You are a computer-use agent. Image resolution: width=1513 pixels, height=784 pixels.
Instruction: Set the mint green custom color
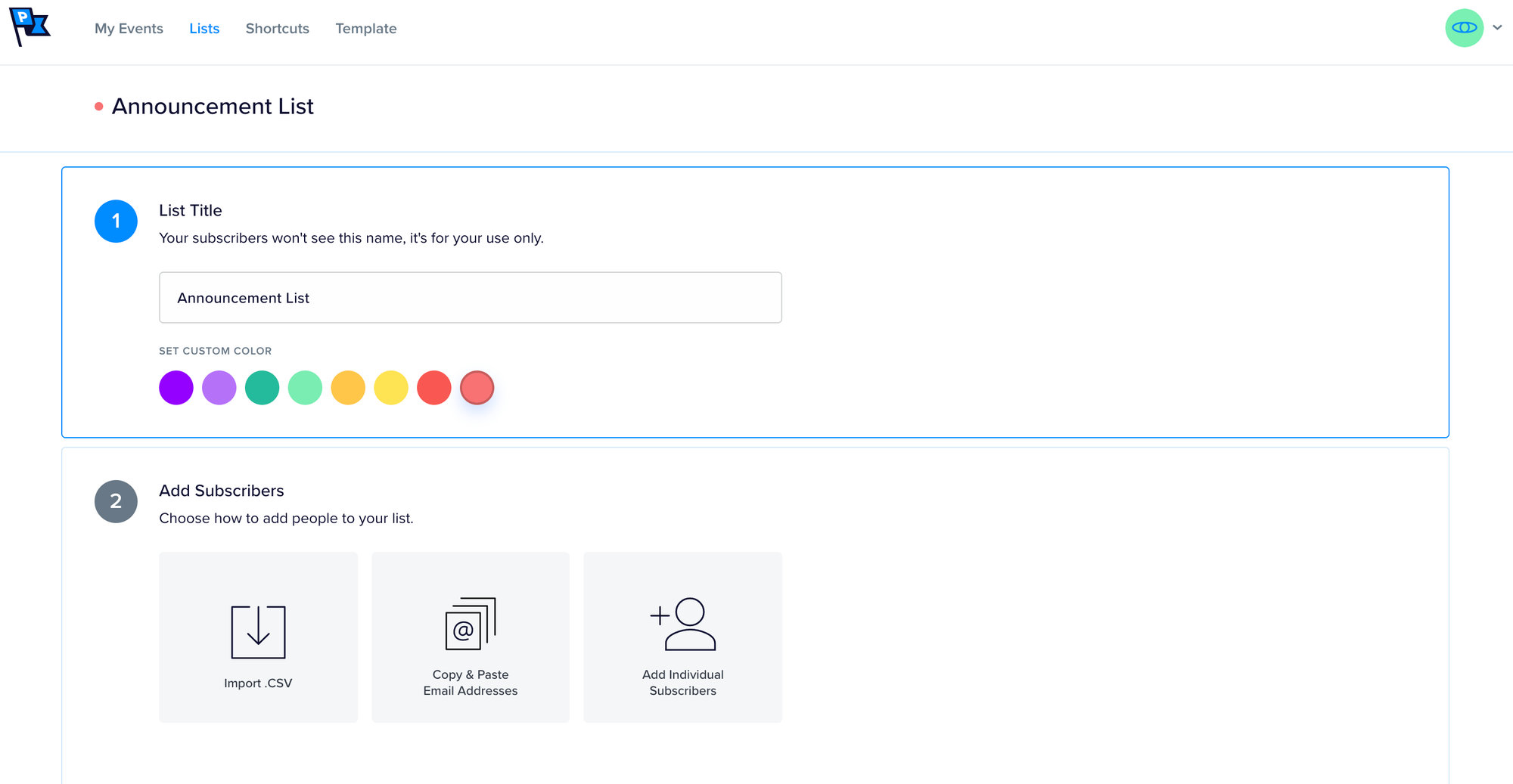pos(305,388)
